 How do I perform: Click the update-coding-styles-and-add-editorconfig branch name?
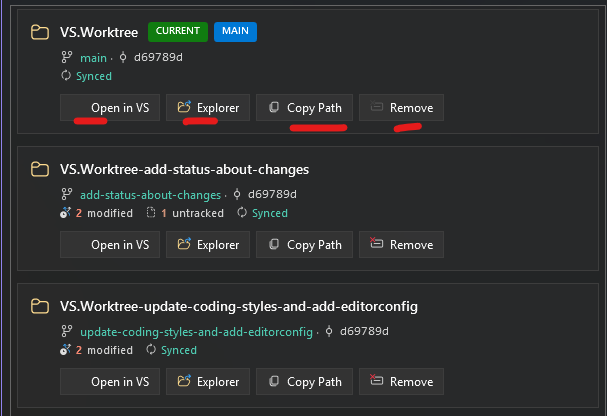click(196, 332)
